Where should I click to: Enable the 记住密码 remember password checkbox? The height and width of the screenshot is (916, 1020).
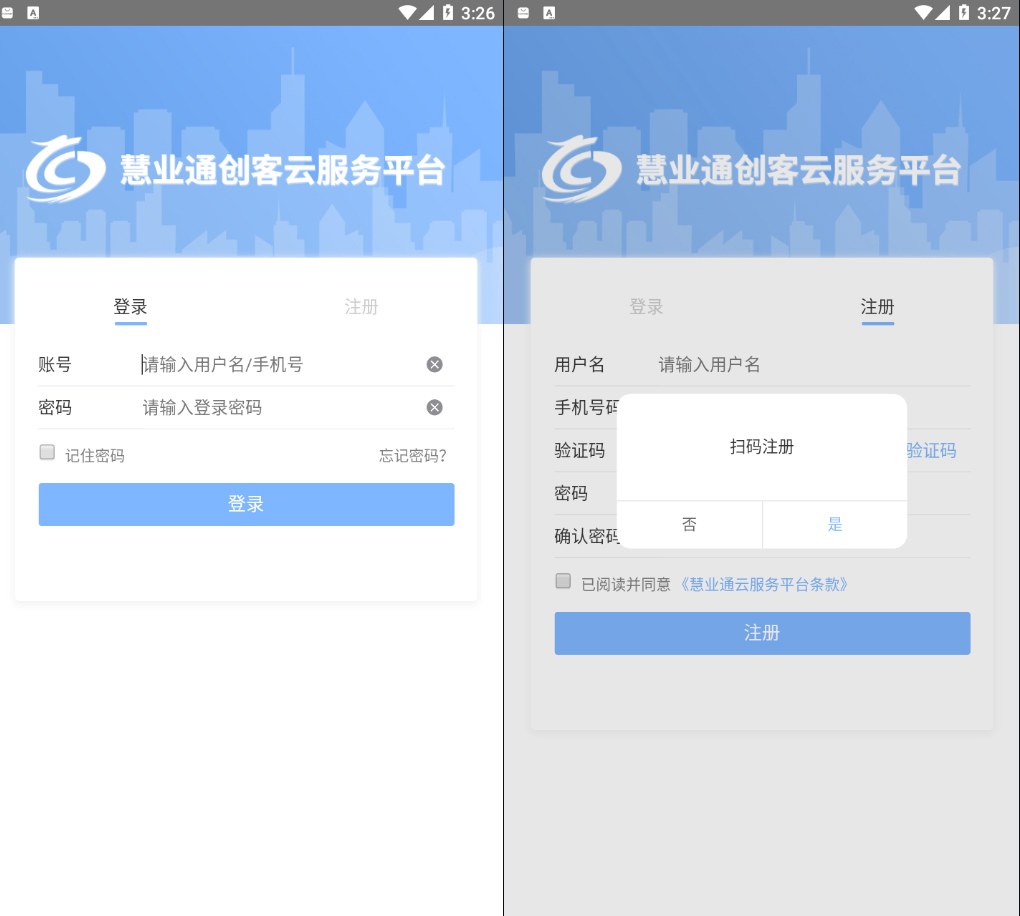[x=47, y=452]
